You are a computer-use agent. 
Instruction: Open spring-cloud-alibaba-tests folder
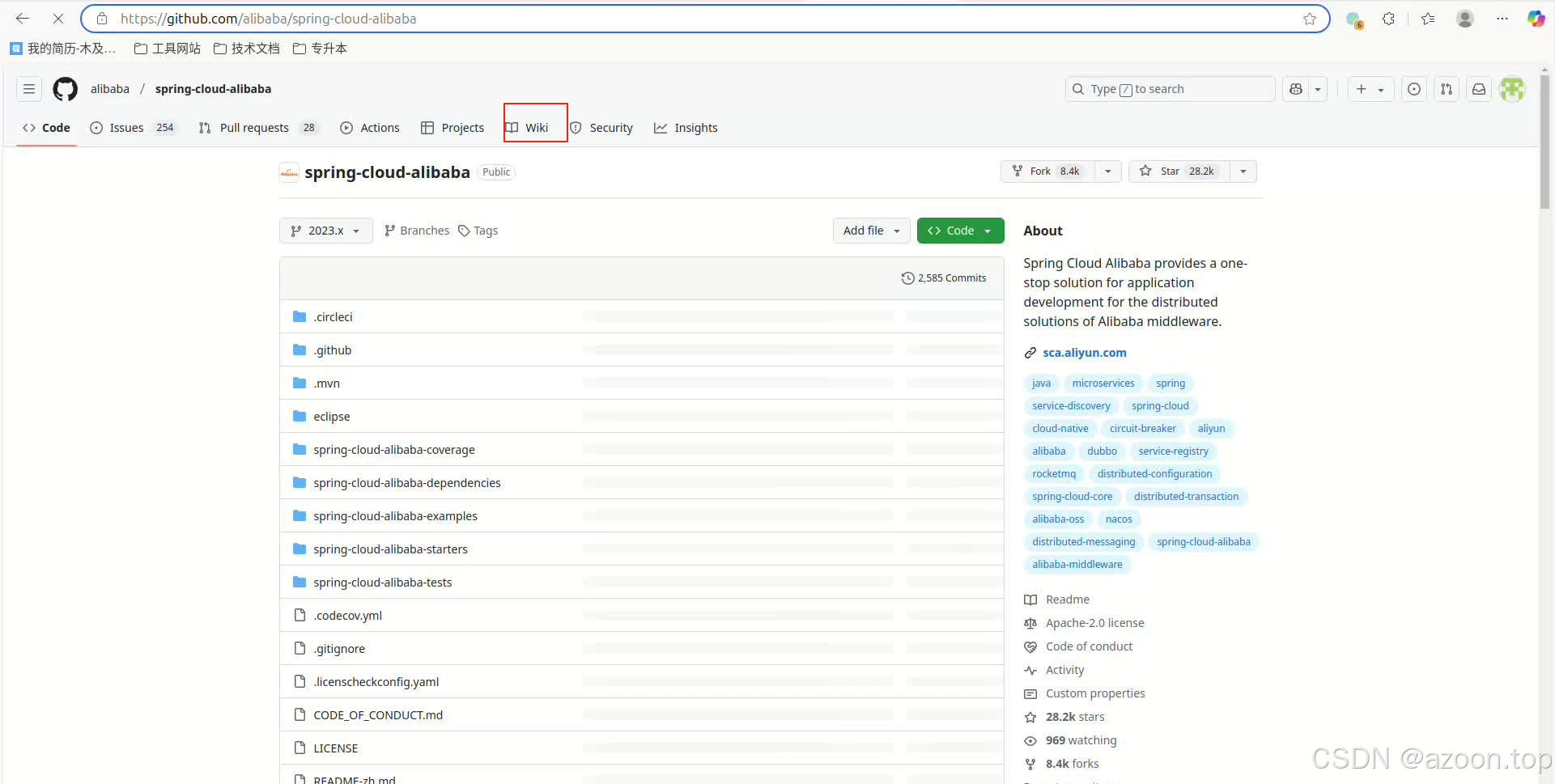click(383, 583)
